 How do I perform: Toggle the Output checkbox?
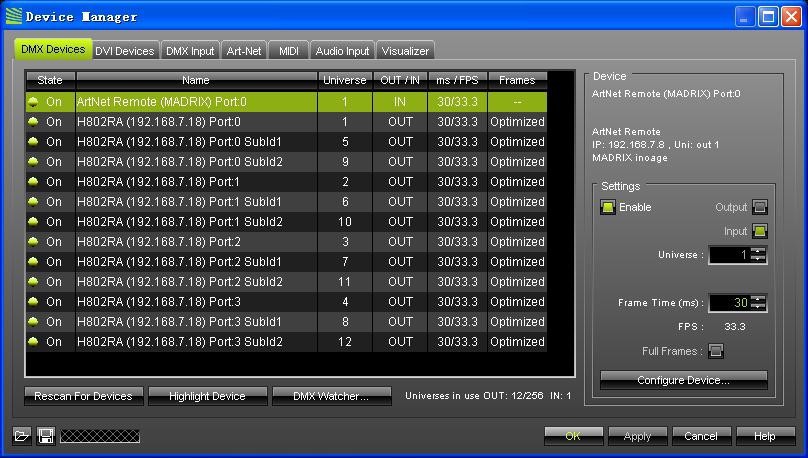click(x=760, y=207)
